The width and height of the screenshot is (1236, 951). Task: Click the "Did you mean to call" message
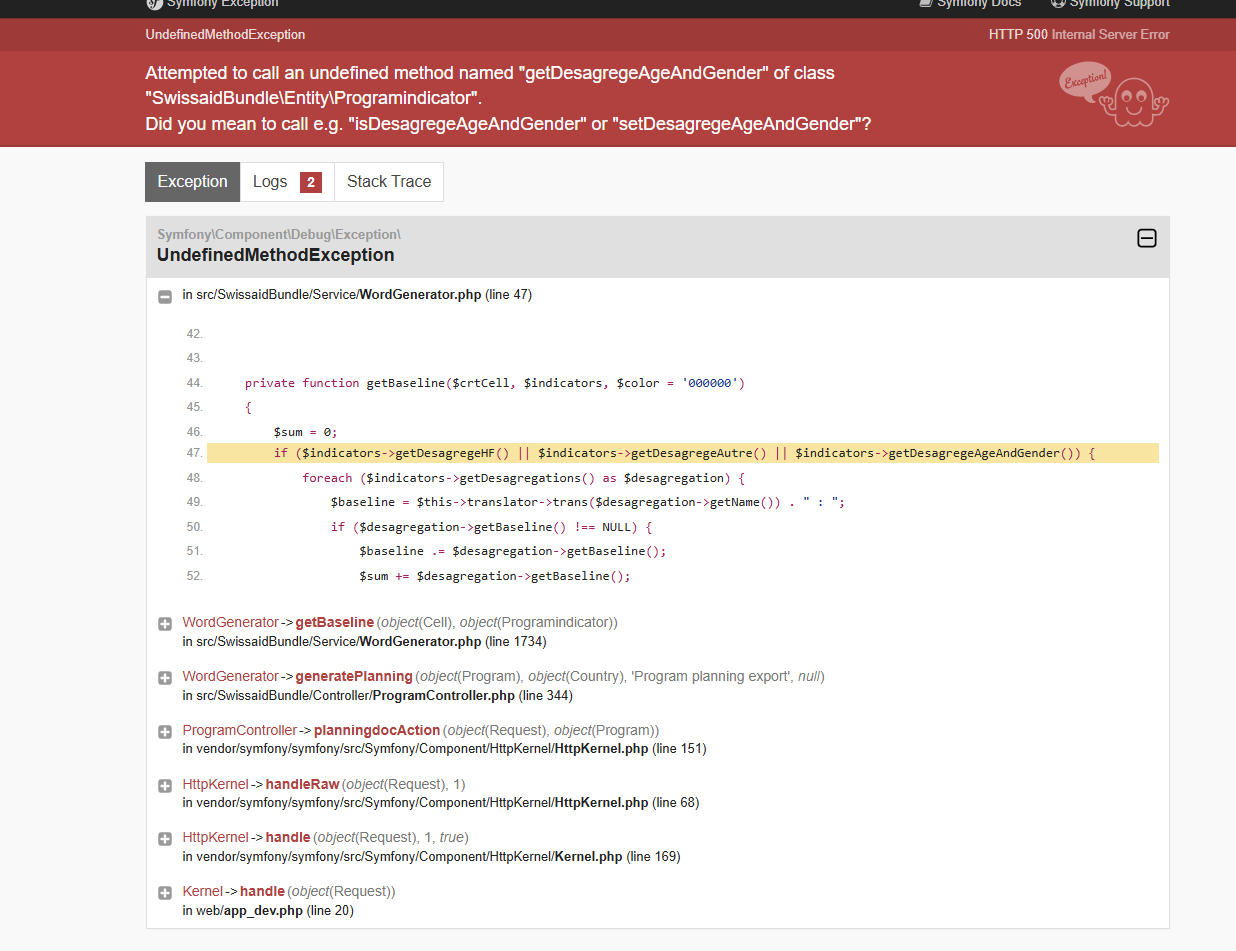click(508, 124)
